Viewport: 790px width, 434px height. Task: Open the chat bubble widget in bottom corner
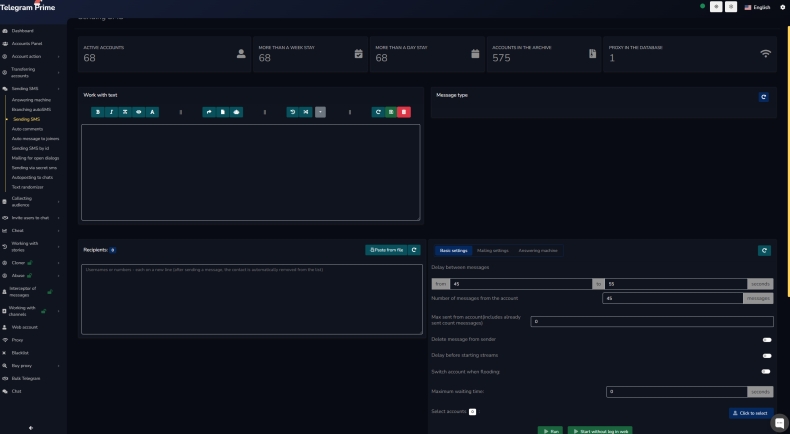click(x=780, y=423)
